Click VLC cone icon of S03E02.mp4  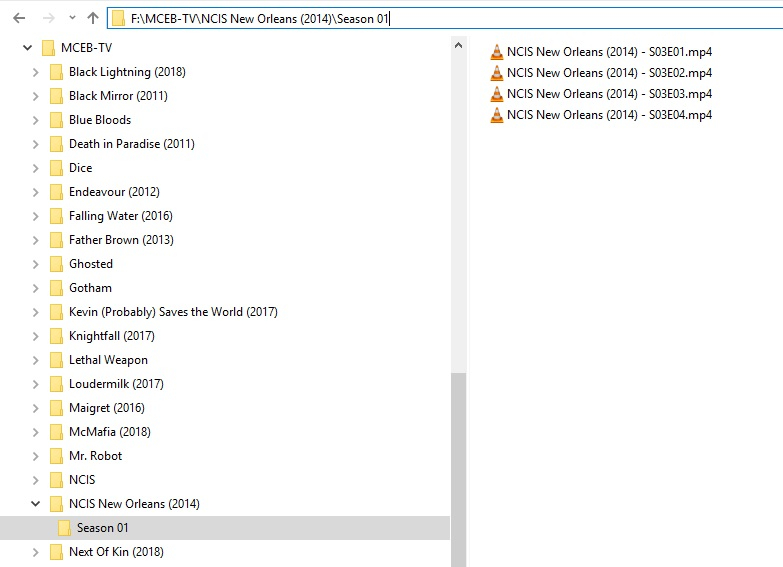pyautogui.click(x=496, y=73)
